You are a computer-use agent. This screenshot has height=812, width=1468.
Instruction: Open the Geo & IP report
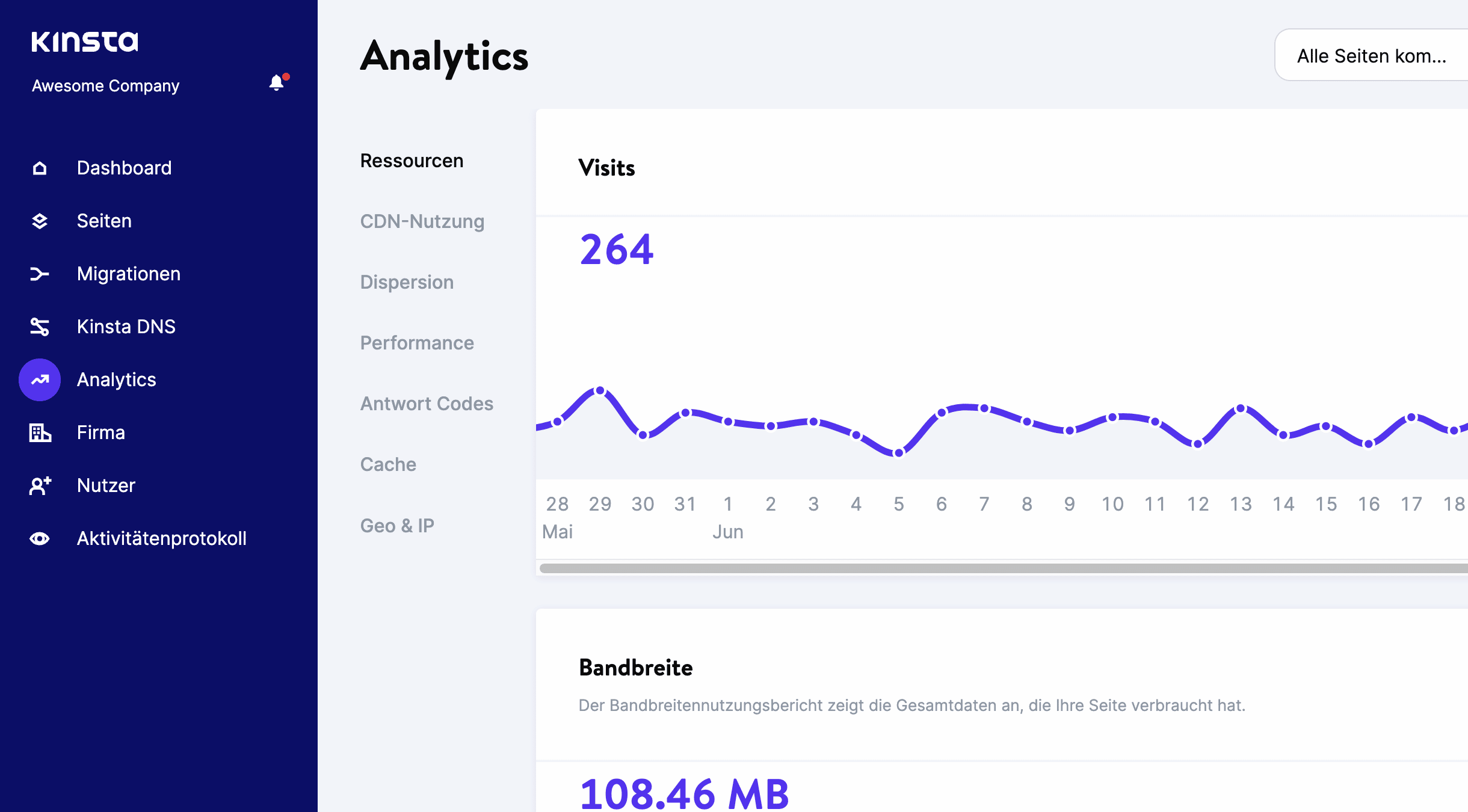(397, 525)
